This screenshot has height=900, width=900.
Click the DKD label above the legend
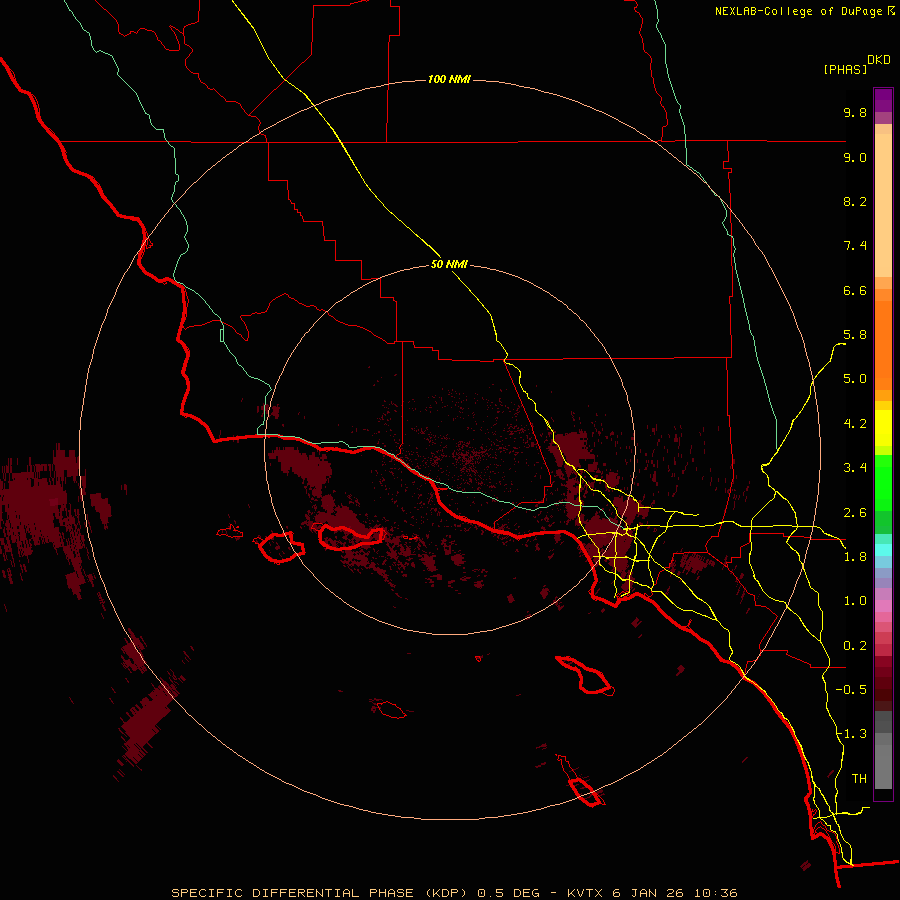tap(879, 60)
